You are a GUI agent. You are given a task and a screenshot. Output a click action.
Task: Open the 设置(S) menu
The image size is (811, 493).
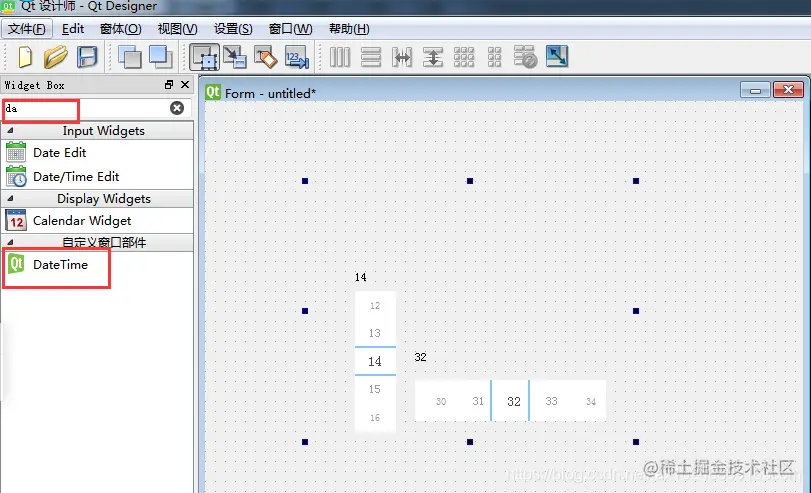tap(233, 28)
